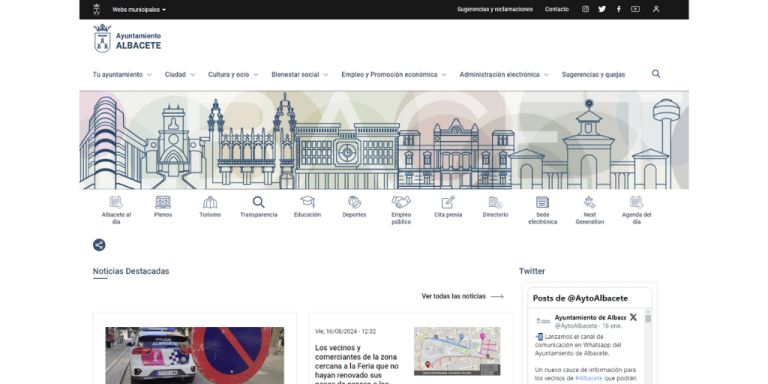Open the police car news thumbnail

point(194,356)
